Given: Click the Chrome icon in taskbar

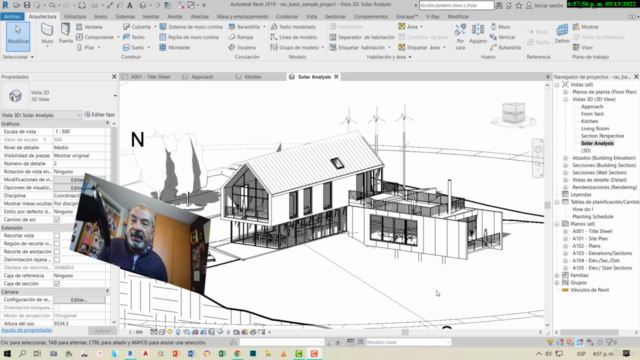Looking at the screenshot, I should point(238,354).
